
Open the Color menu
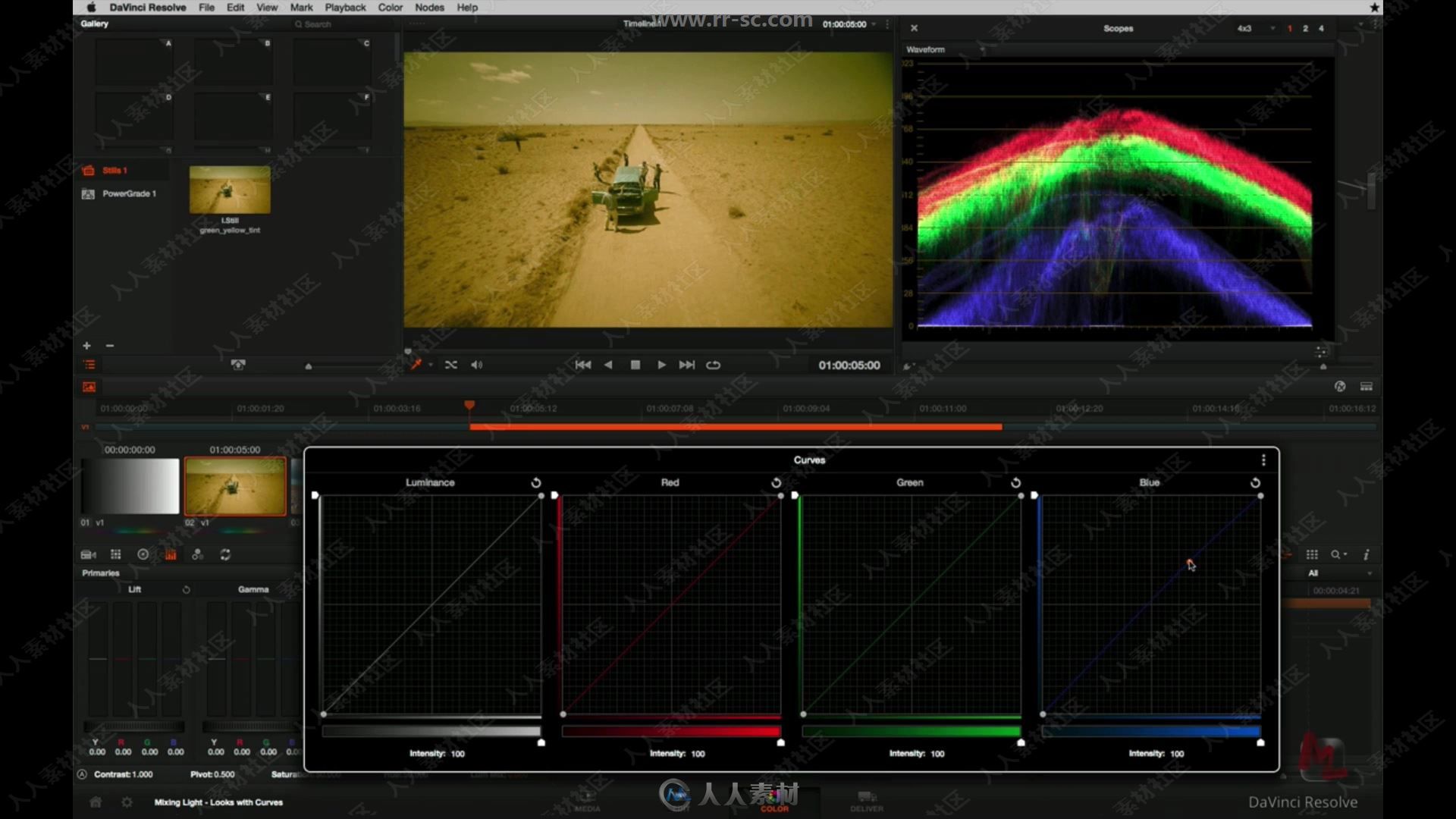click(x=391, y=8)
